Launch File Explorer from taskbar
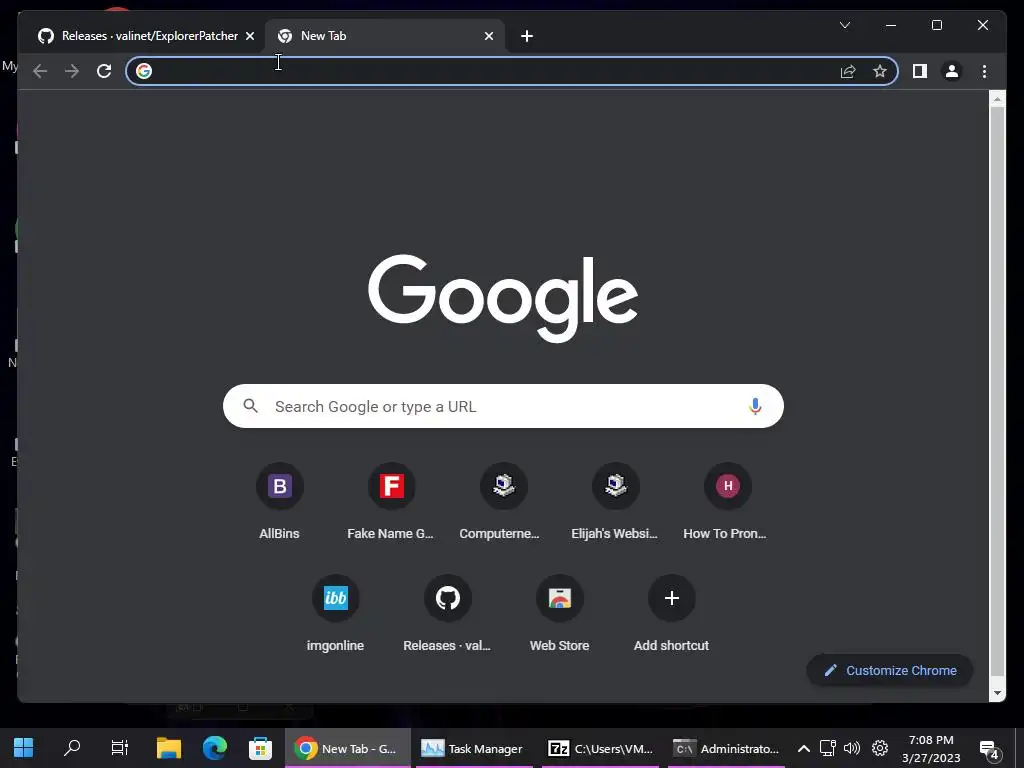1024x768 pixels. (x=168, y=748)
